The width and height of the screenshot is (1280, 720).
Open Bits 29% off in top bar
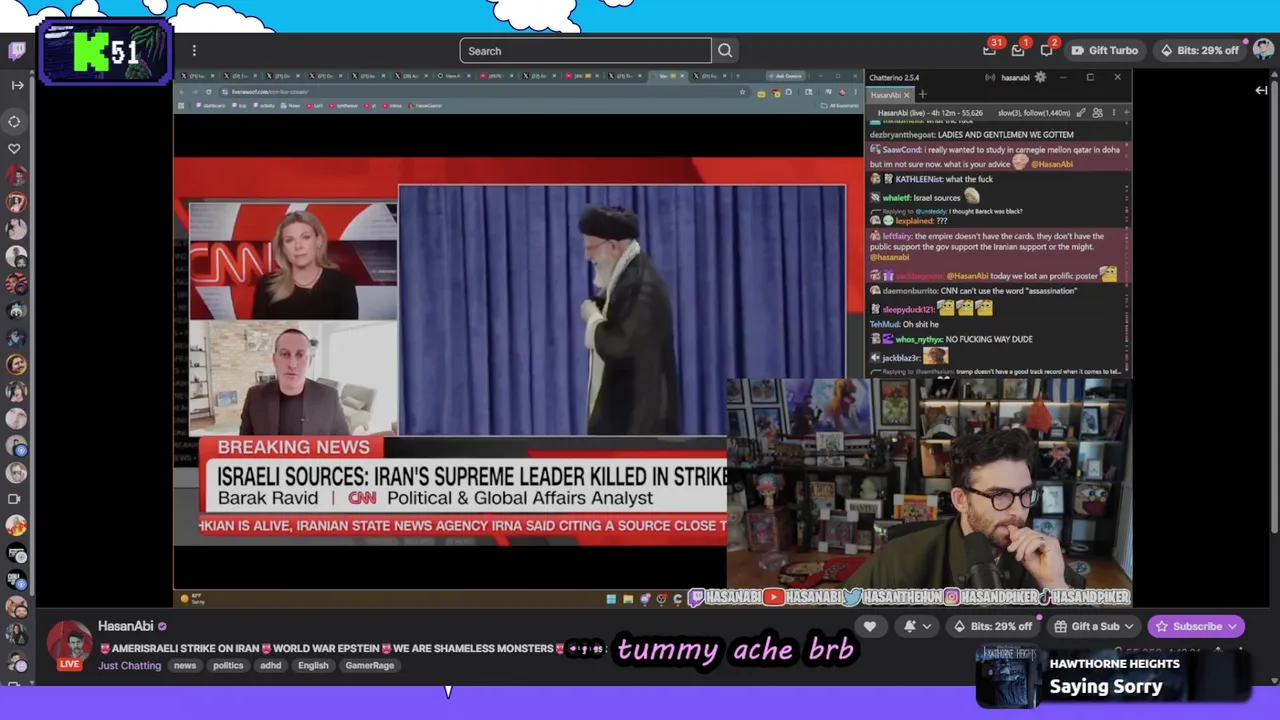click(x=1198, y=51)
